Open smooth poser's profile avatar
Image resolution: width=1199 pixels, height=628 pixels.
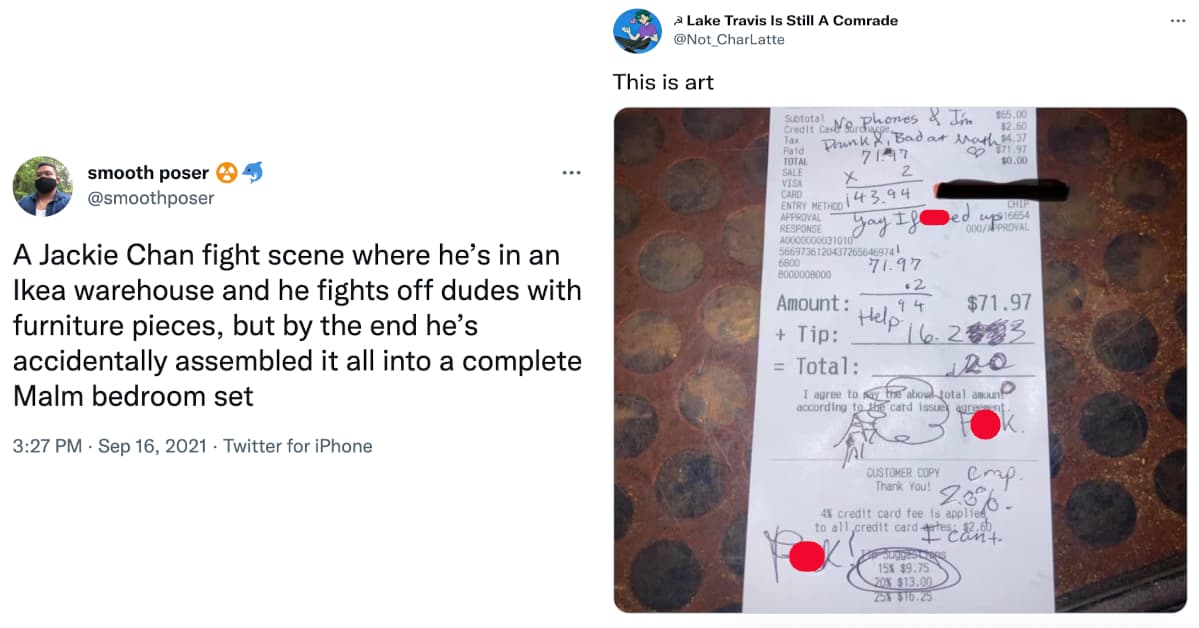point(42,186)
